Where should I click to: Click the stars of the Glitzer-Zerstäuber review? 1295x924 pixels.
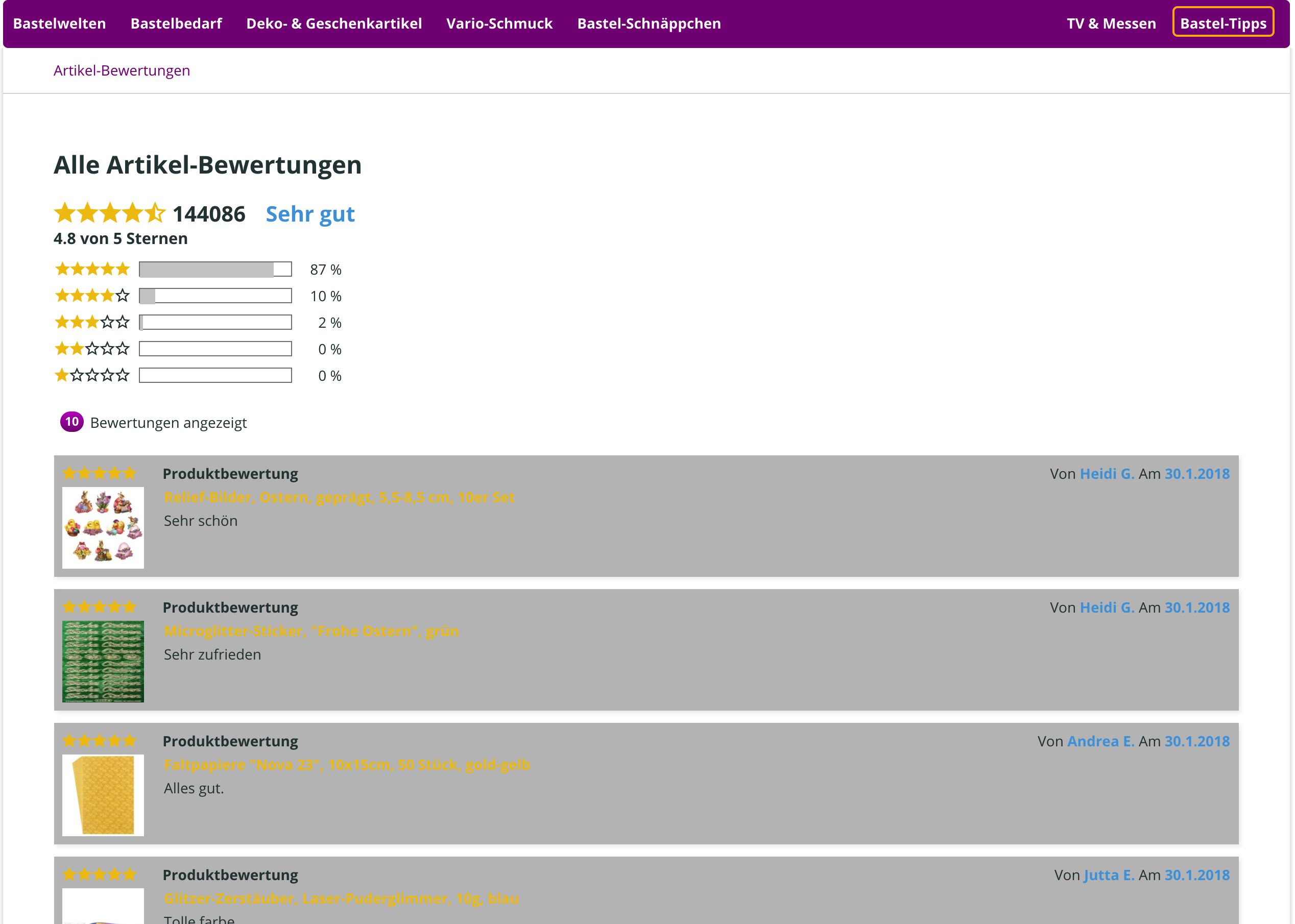pos(100,874)
